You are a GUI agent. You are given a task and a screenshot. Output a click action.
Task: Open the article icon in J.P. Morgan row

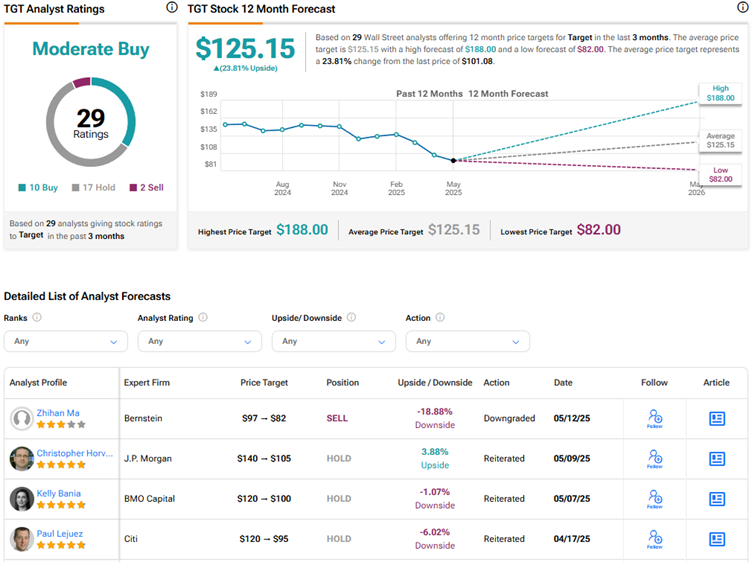point(717,459)
